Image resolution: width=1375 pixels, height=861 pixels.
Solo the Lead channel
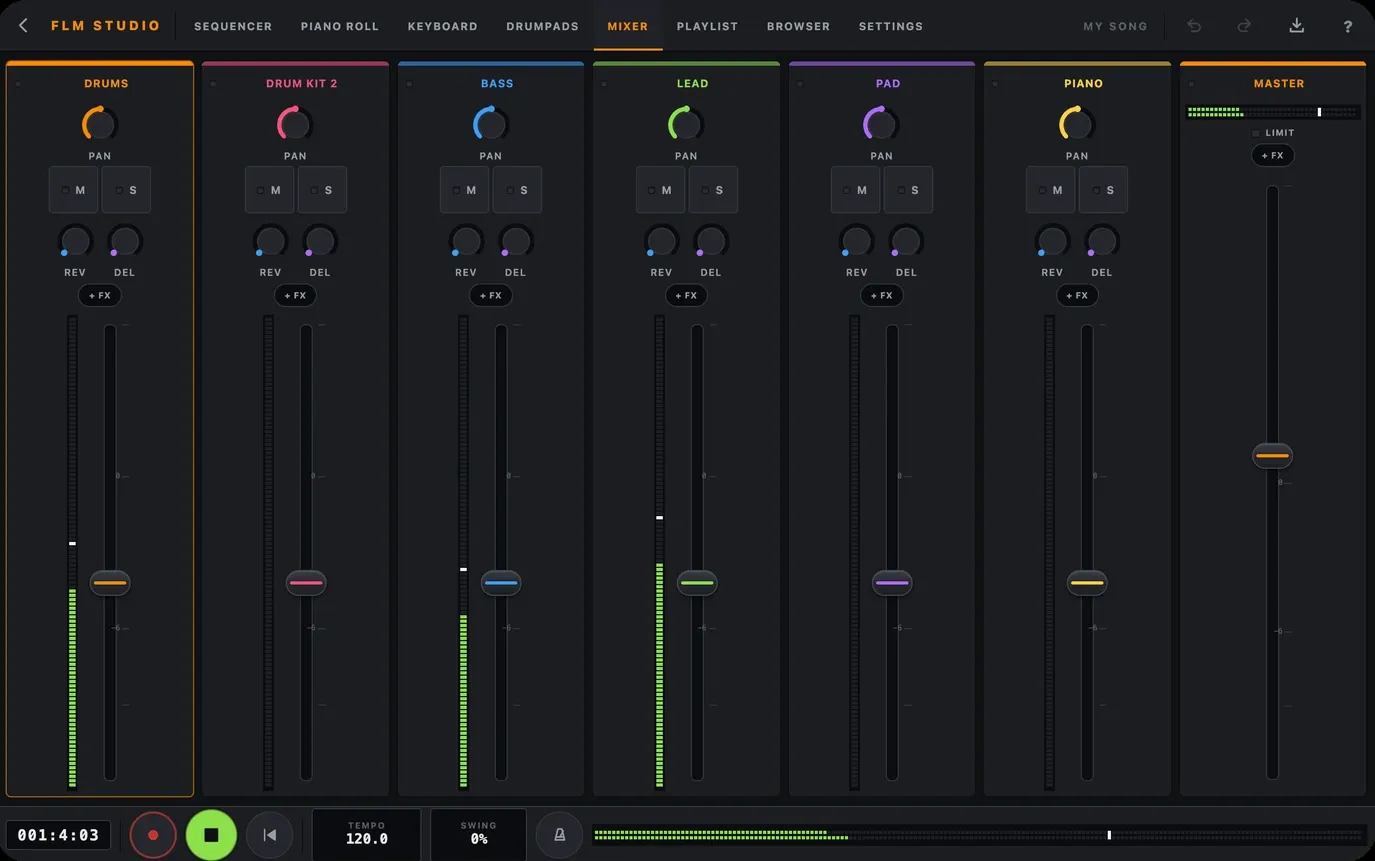coord(713,190)
